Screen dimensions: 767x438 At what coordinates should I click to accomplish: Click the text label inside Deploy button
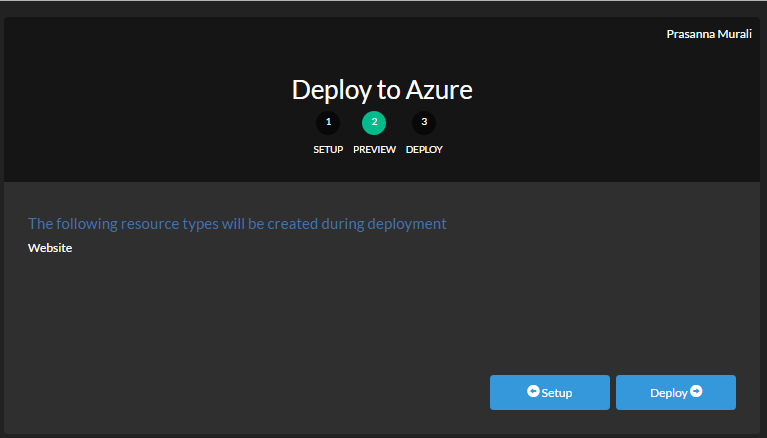[x=668, y=393]
